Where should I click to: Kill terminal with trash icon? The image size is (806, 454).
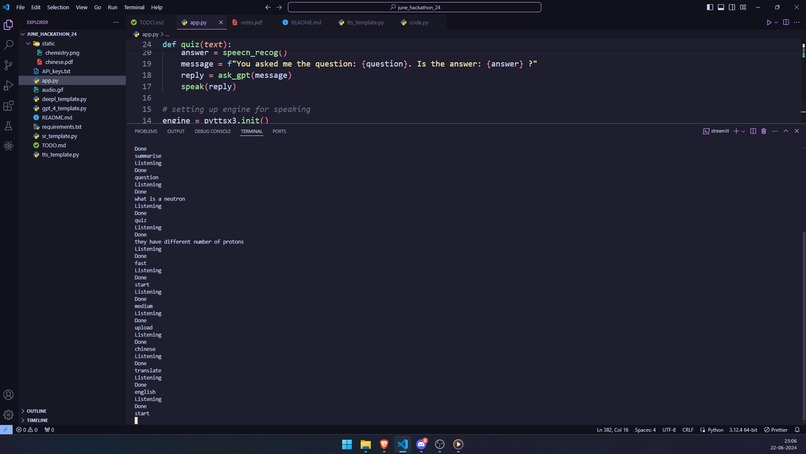pos(764,131)
